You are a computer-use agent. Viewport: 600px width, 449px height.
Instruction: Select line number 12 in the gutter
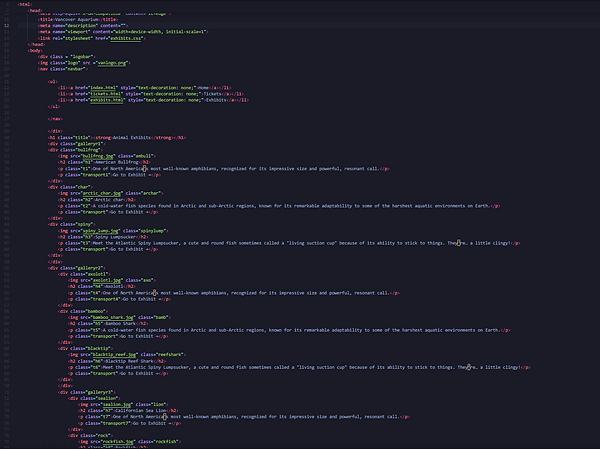7,26
